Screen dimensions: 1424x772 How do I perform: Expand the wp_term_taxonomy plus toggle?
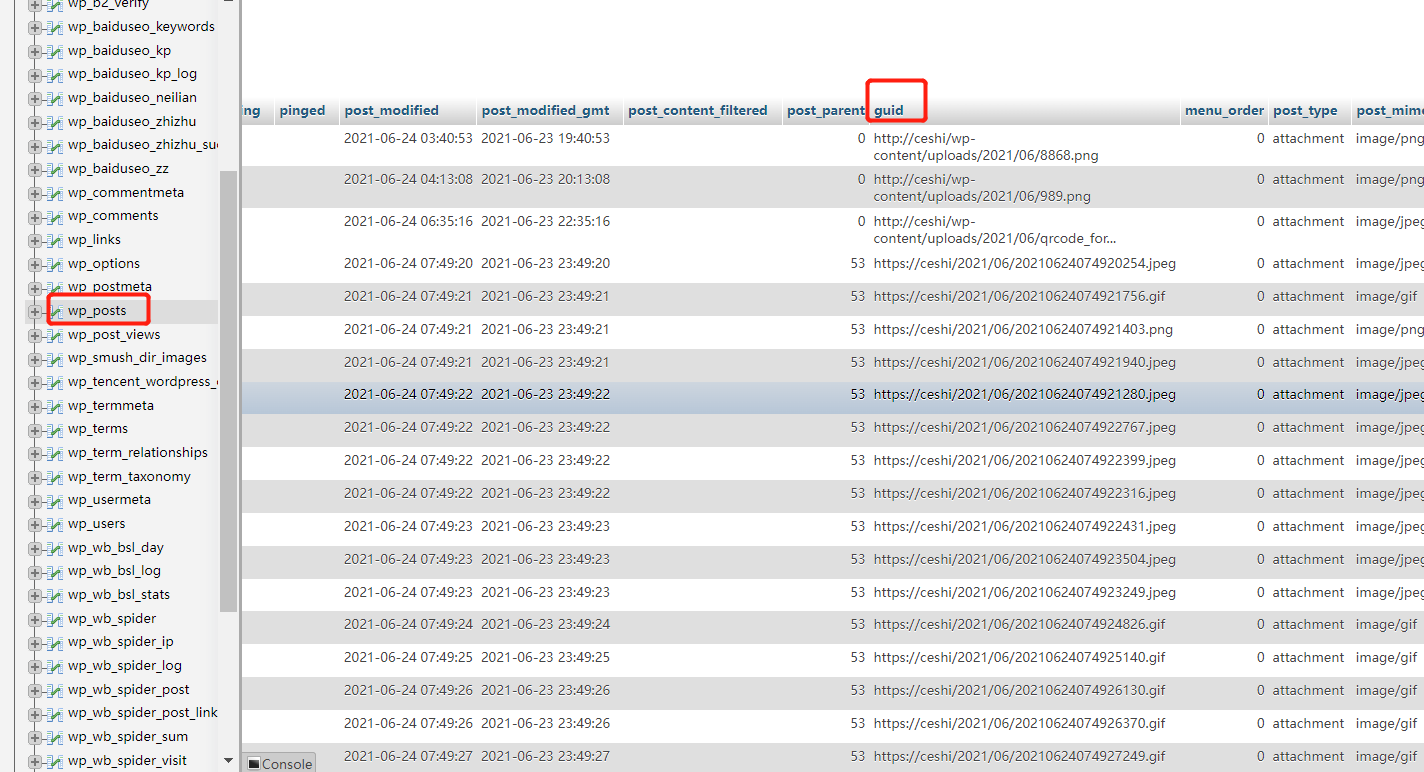[x=35, y=477]
